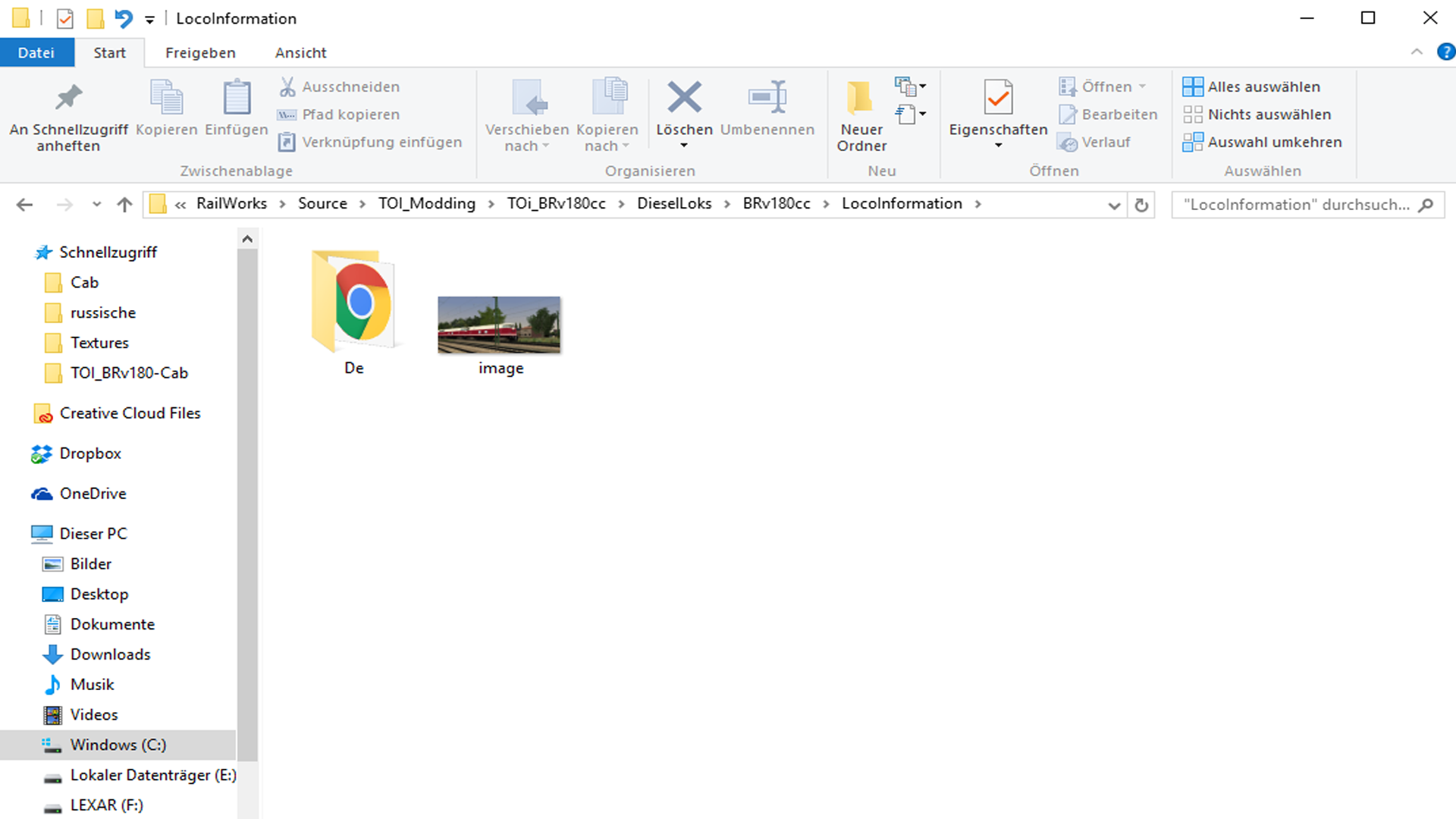Screen dimensions: 1456x819
Task: Collapse the ribbon with chevron arrow
Action: pyautogui.click(x=1416, y=52)
